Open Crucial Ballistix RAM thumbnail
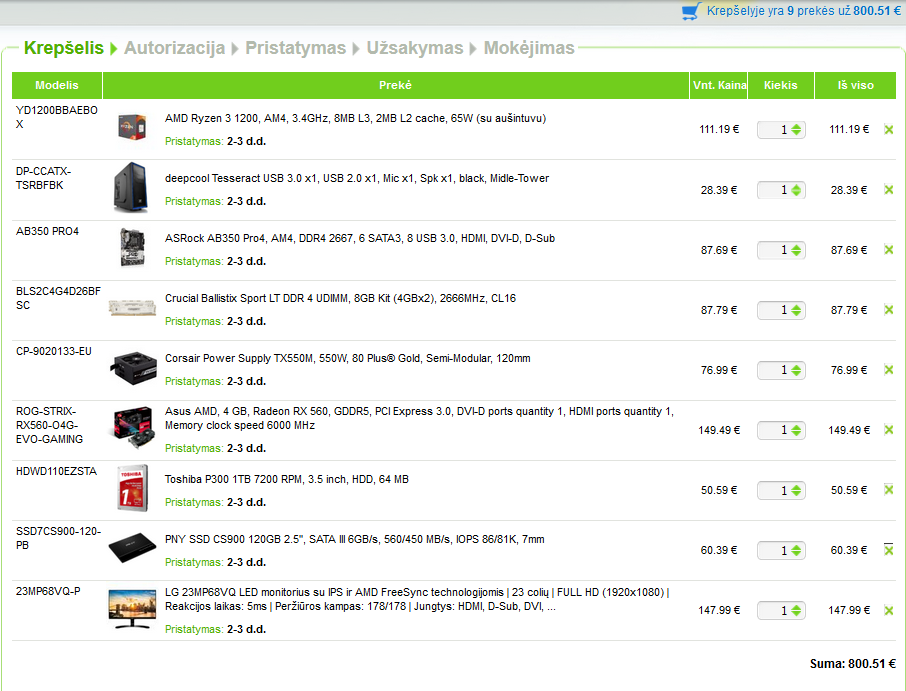Viewport: 906px width, 691px height. point(132,307)
